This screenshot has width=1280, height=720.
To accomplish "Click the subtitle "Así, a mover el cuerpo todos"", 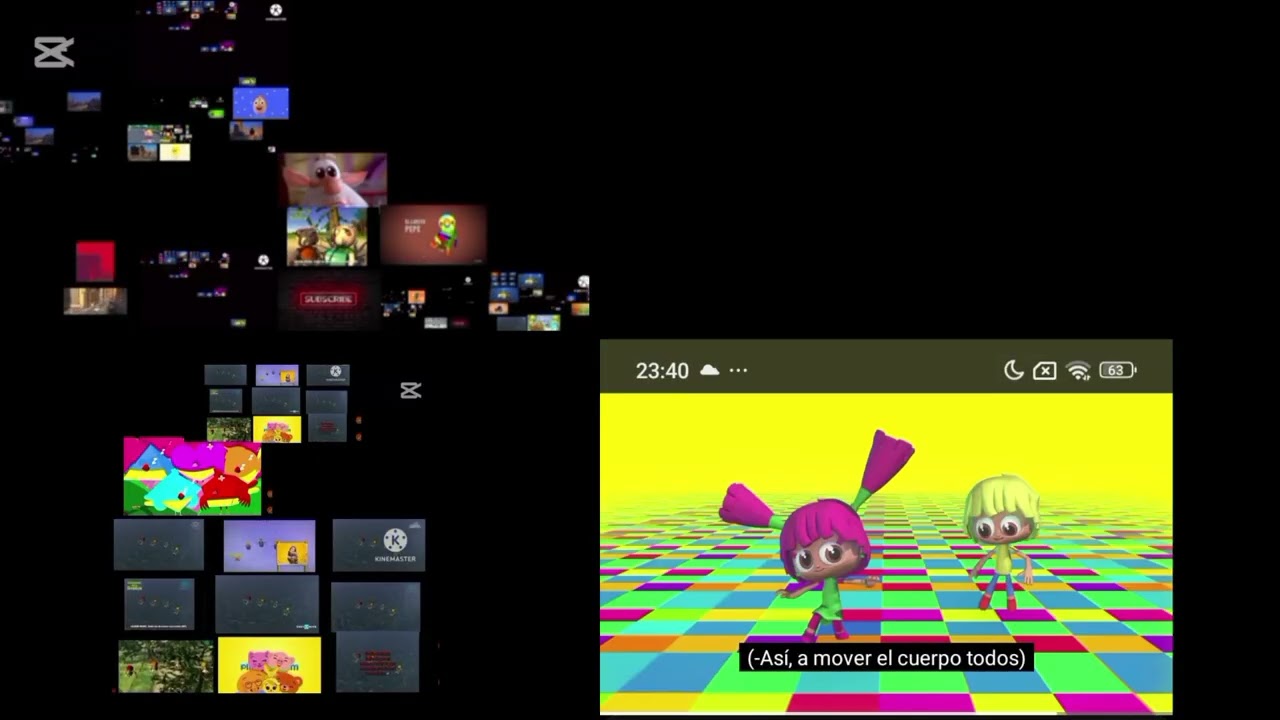I will (x=886, y=658).
